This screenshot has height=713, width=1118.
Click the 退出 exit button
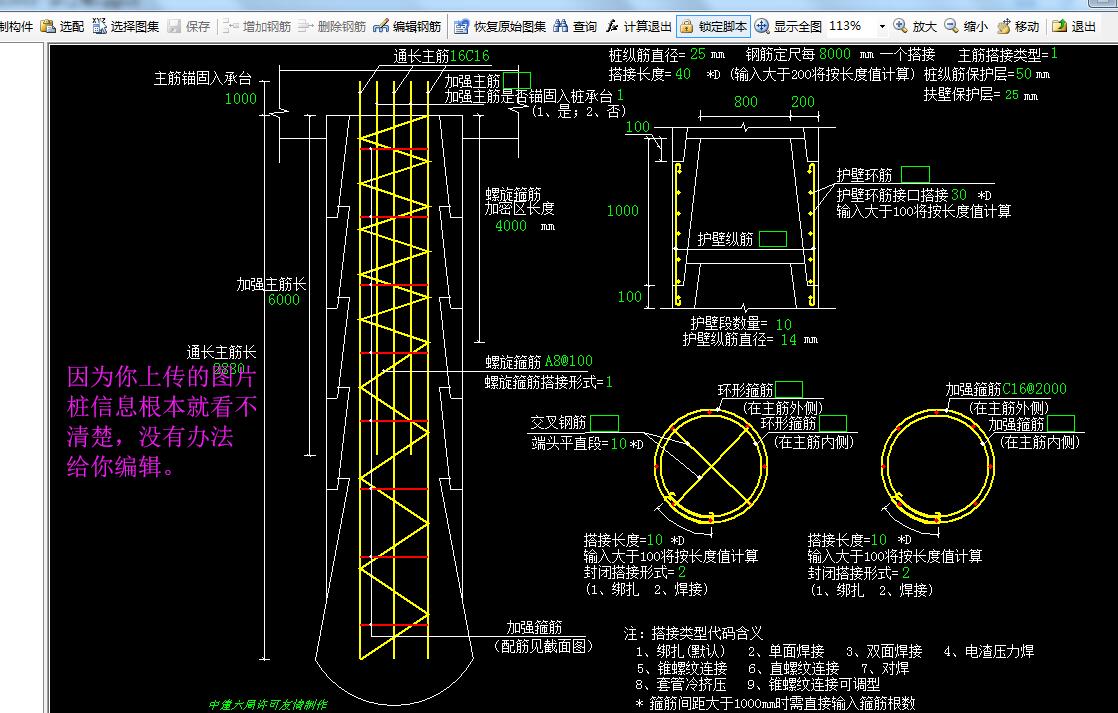pos(1074,26)
